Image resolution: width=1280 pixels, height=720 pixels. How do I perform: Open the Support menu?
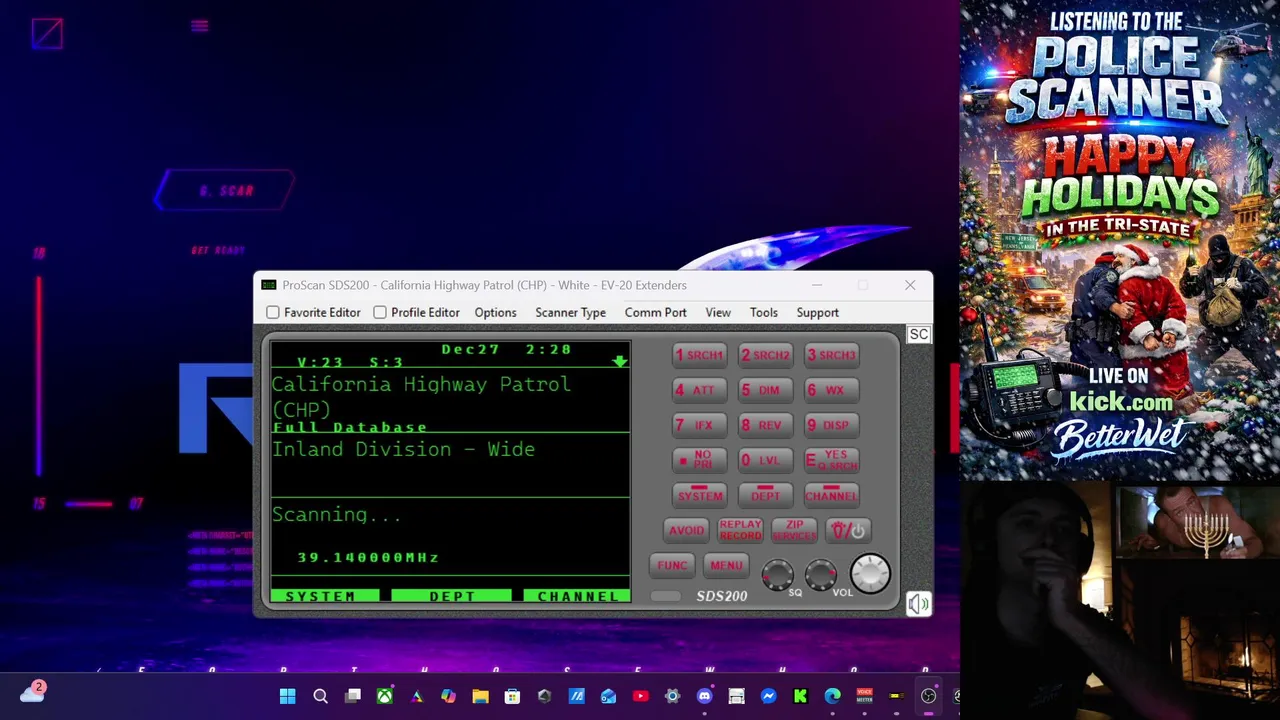tap(817, 313)
